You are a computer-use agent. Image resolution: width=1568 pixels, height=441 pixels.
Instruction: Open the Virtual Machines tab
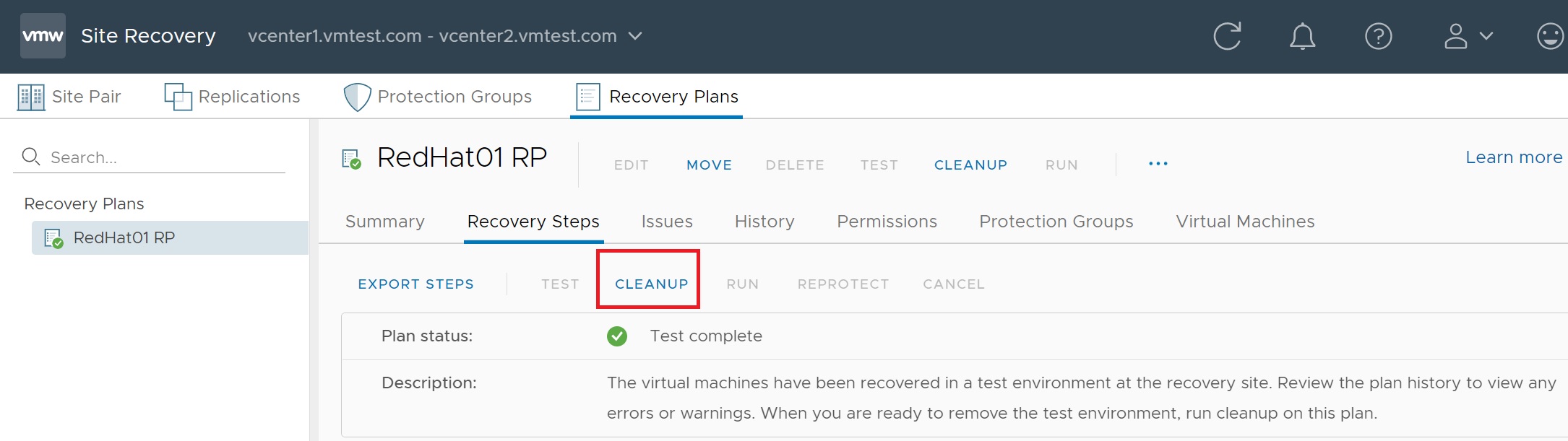click(1245, 222)
